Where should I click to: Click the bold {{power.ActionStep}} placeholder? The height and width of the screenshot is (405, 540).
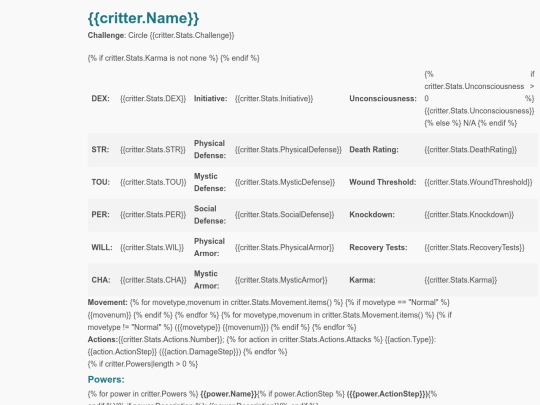tap(387, 394)
